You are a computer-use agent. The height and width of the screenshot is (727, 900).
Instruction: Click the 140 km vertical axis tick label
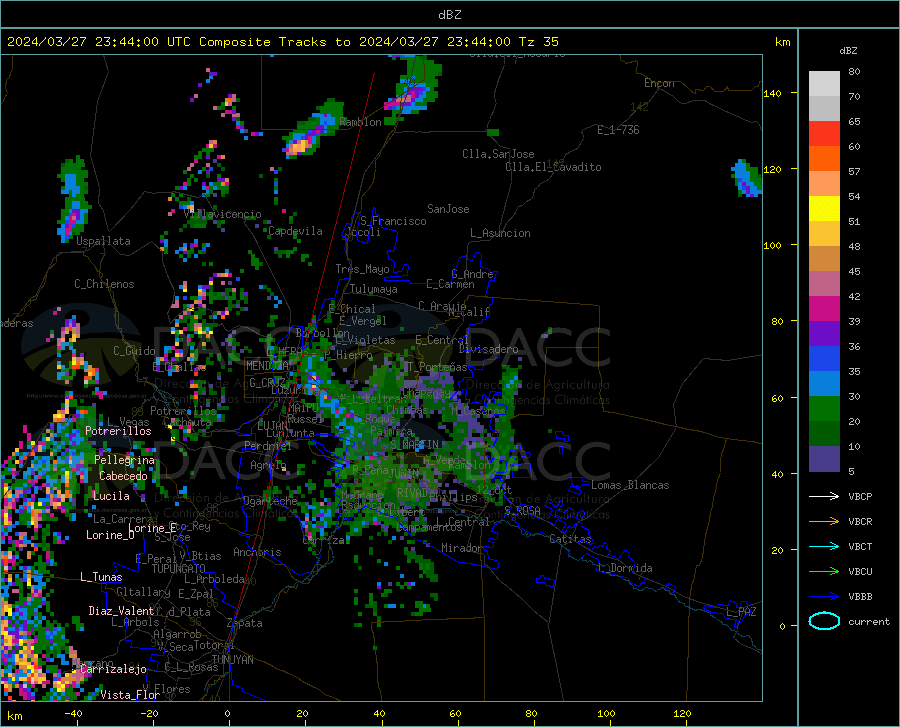pyautogui.click(x=772, y=93)
